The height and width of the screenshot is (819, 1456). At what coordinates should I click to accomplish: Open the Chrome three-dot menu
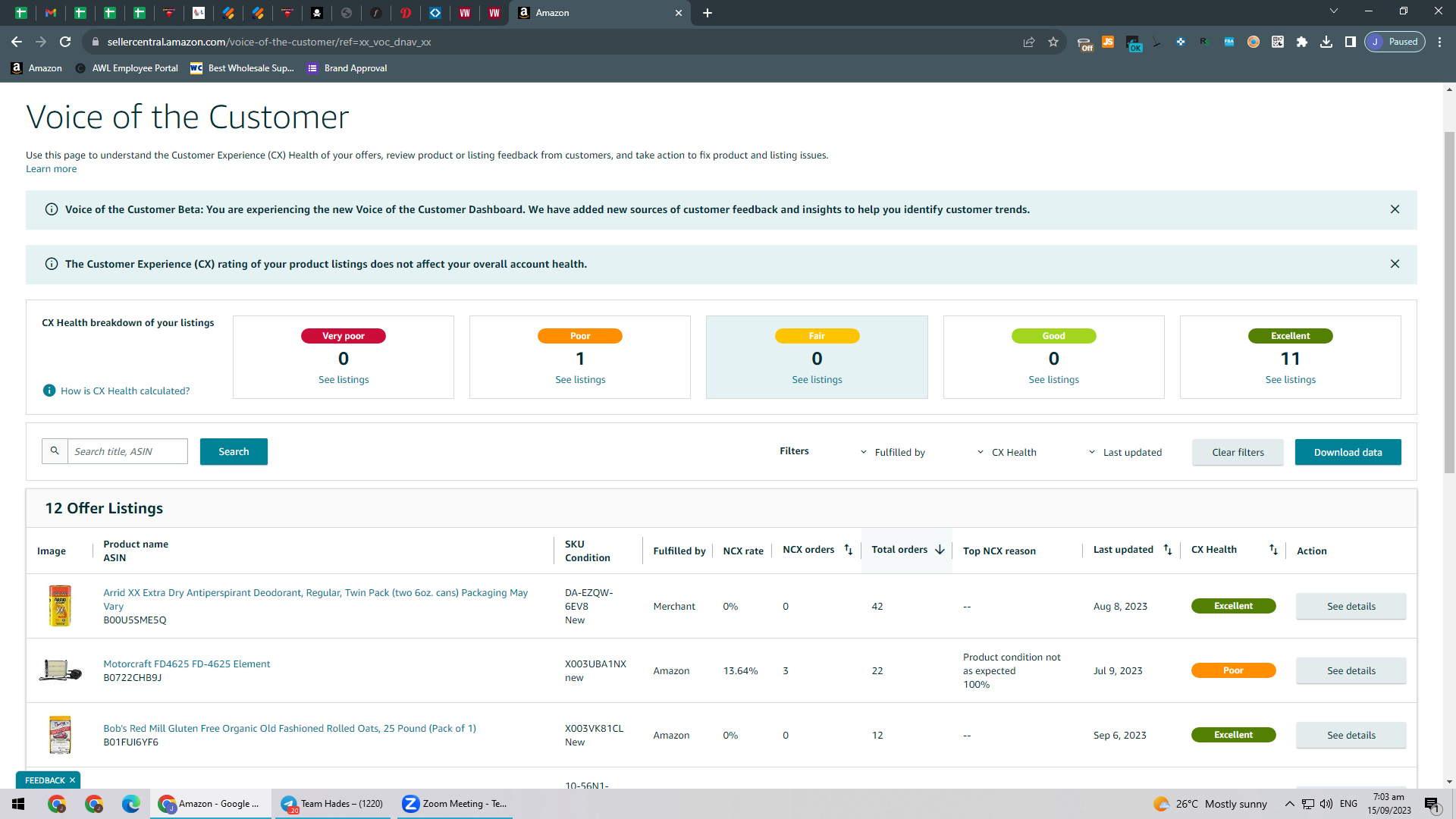[1440, 42]
